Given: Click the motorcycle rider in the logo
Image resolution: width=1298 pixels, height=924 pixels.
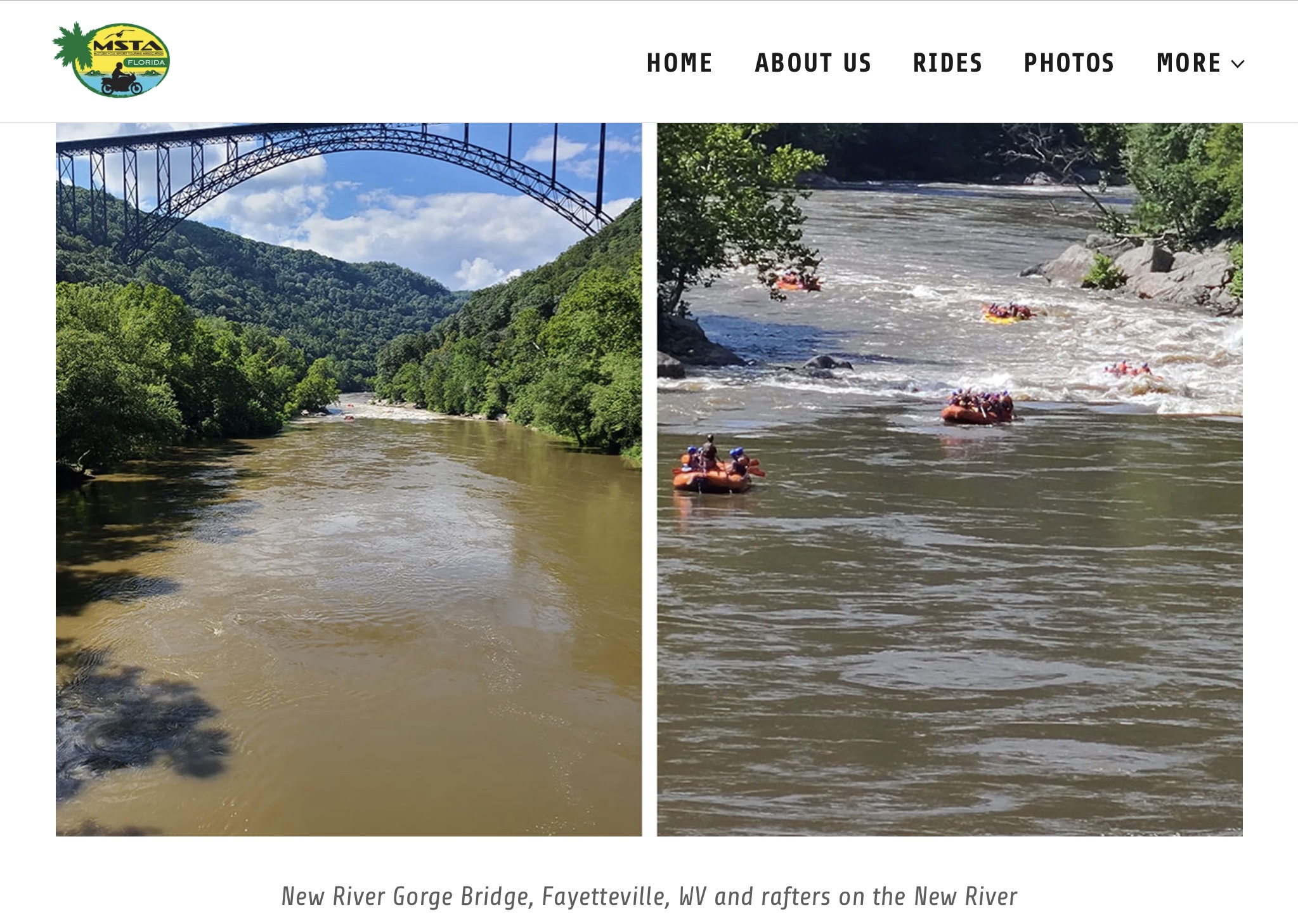Looking at the screenshot, I should (x=122, y=80).
